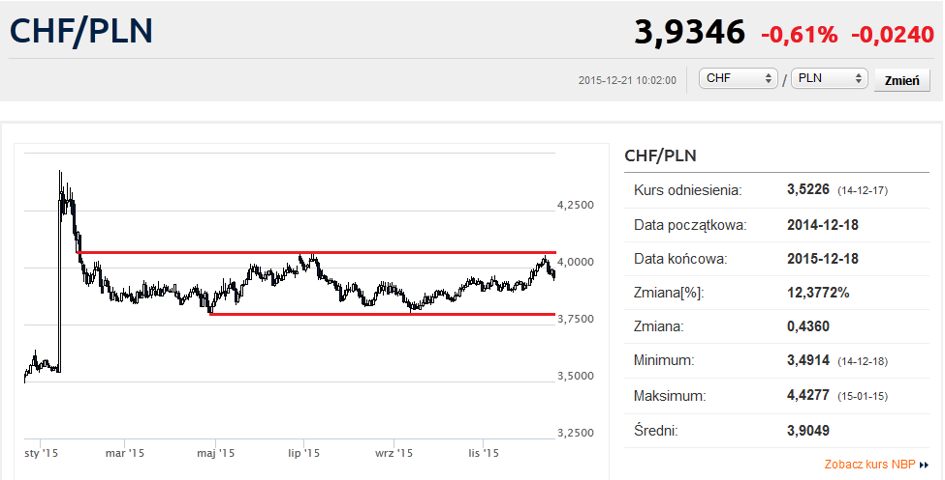Screen dimensions: 945x480
Task: Click the double arrow icon beside Zobacz kurs NBP
Action: pos(925,465)
